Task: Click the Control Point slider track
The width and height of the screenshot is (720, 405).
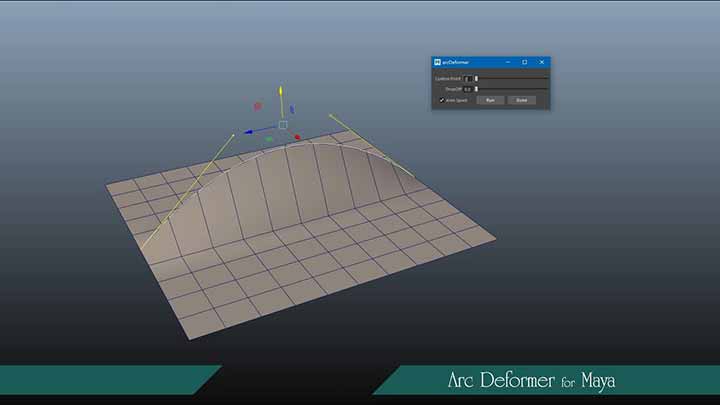Action: pyautogui.click(x=512, y=78)
